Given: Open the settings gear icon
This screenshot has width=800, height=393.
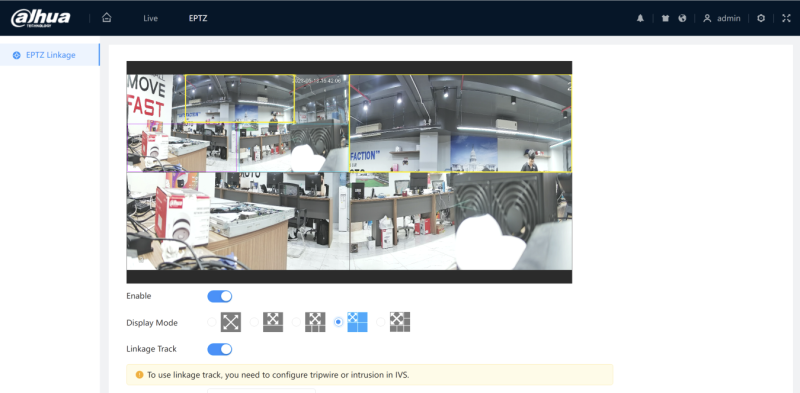Looking at the screenshot, I should [x=761, y=18].
